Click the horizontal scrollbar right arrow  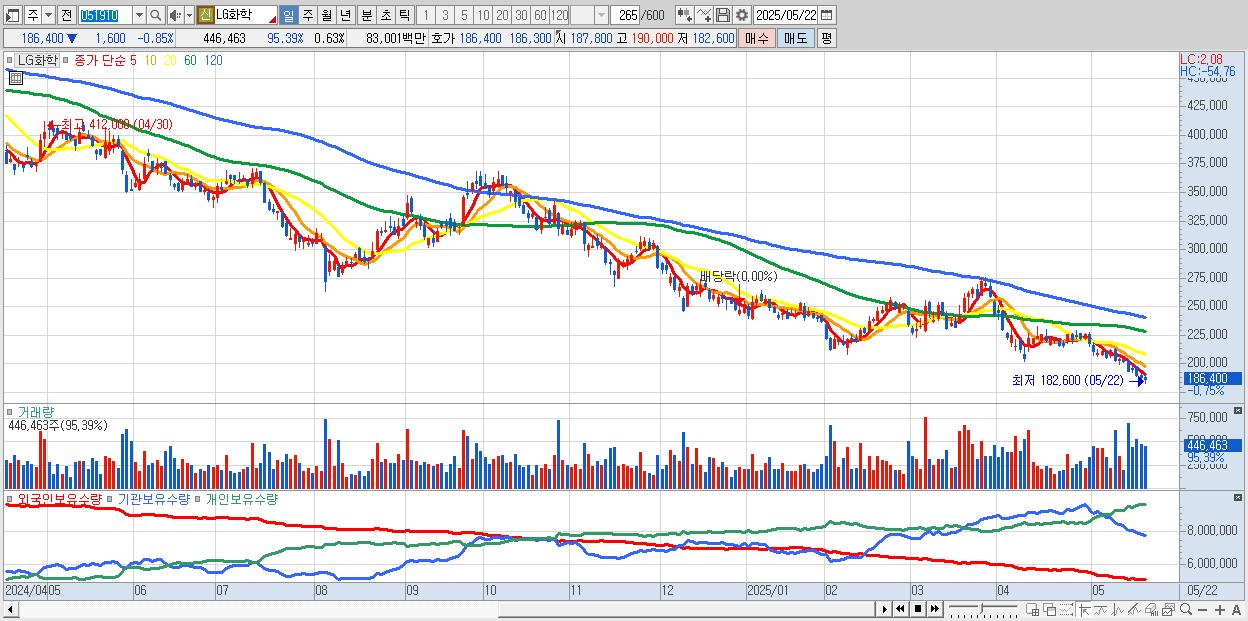pyautogui.click(x=885, y=609)
